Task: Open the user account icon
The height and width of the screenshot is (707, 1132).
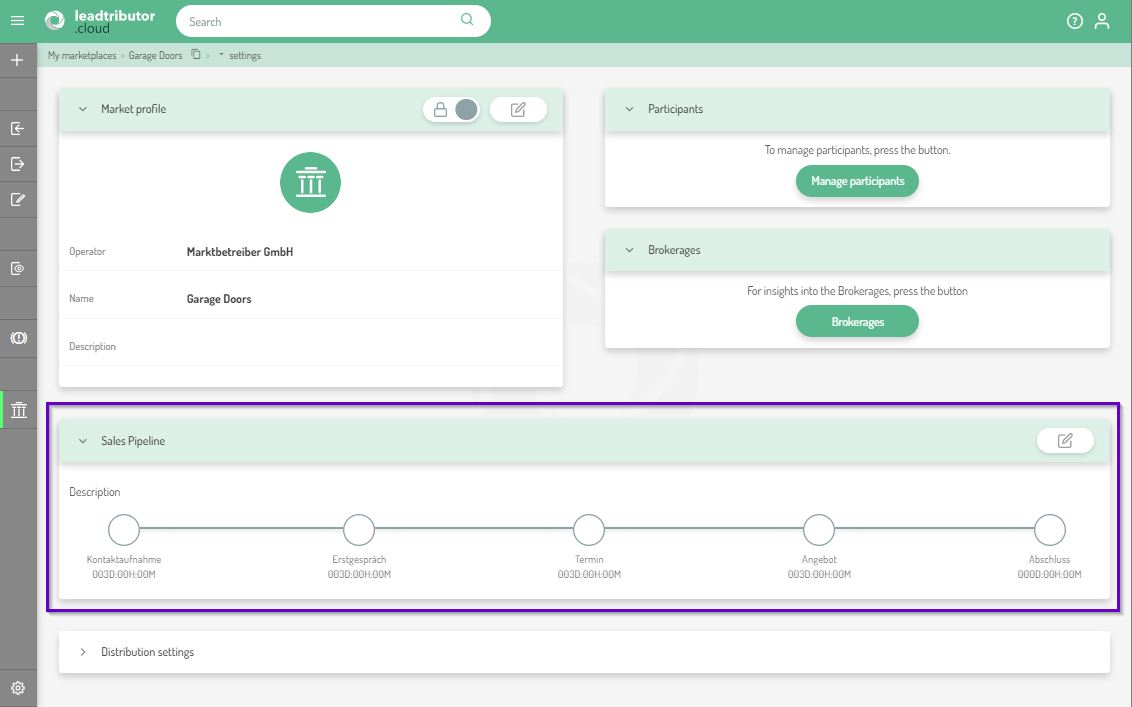Action: [1102, 21]
